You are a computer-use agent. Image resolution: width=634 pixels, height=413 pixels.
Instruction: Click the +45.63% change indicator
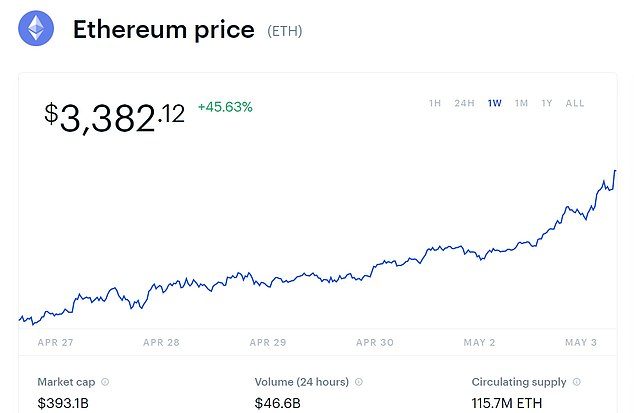225,106
